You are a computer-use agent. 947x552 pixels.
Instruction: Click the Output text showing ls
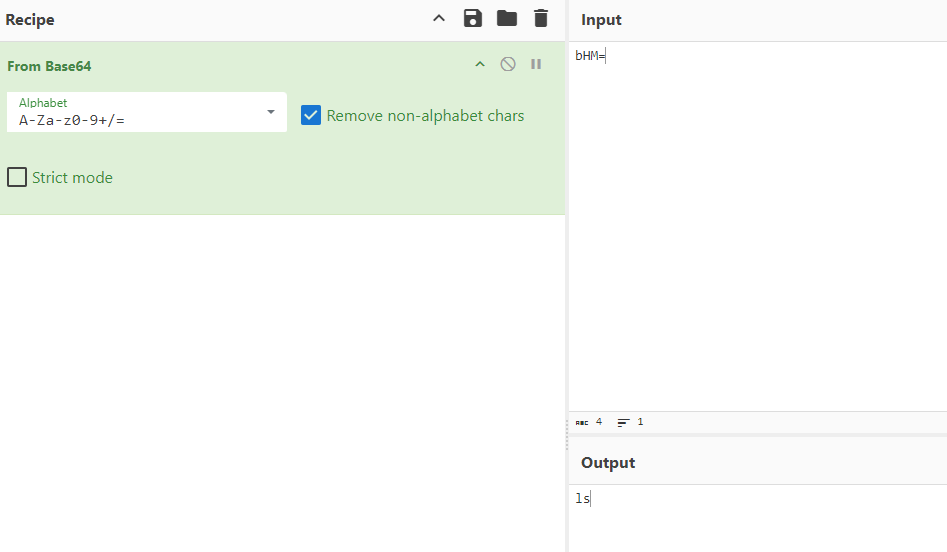pos(582,498)
